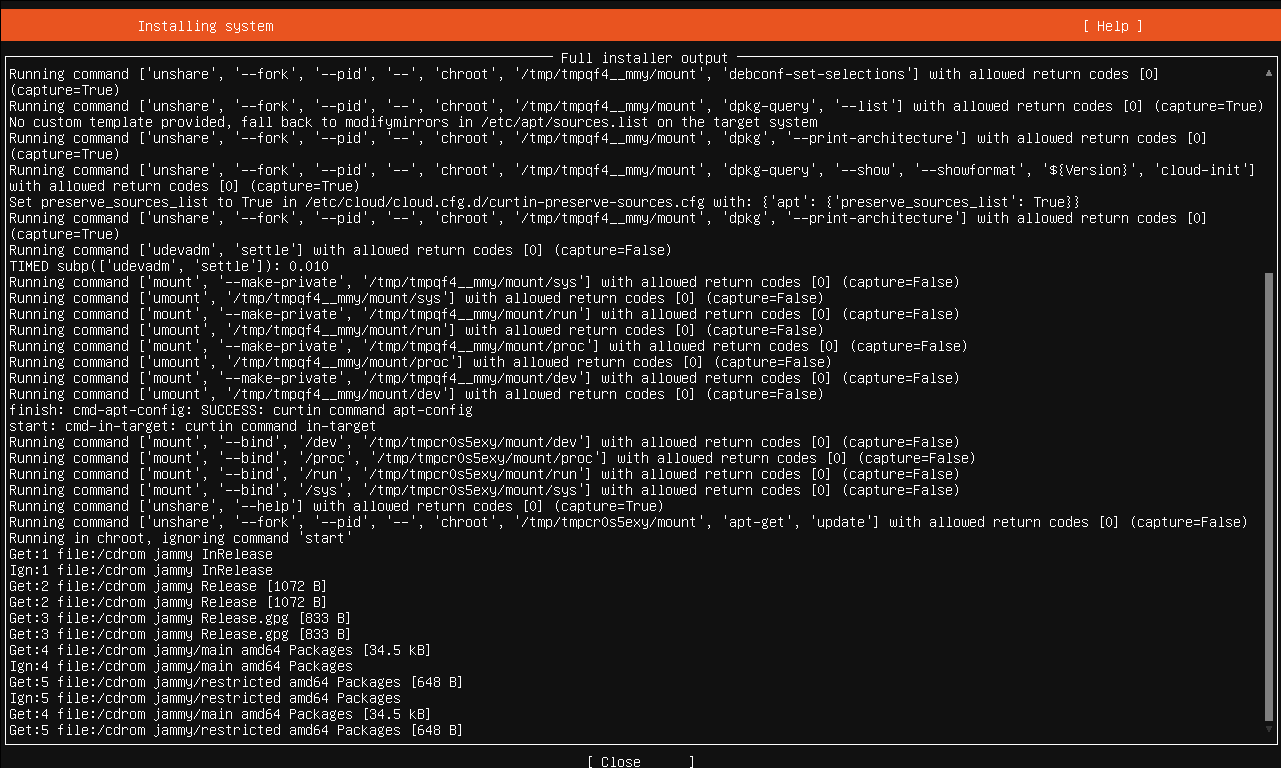This screenshot has width=1281, height=768.
Task: Click the 'Get:1 file:/cdrom jammy InRelease' line
Action: pos(140,554)
